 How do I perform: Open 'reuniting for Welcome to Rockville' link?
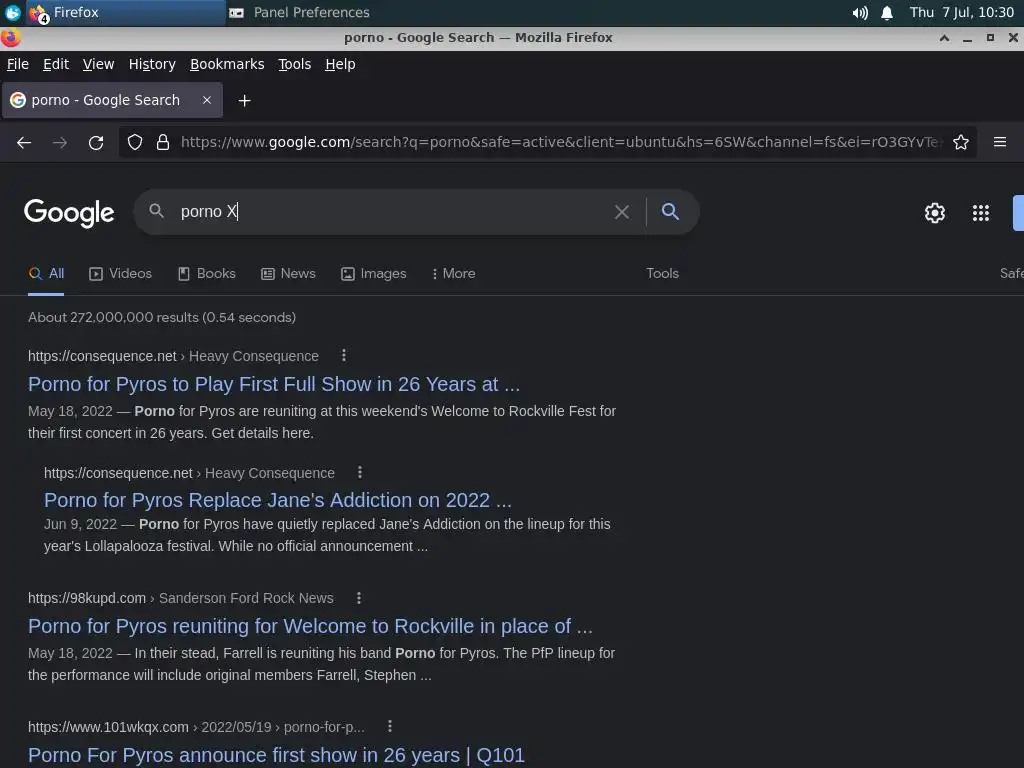click(310, 626)
